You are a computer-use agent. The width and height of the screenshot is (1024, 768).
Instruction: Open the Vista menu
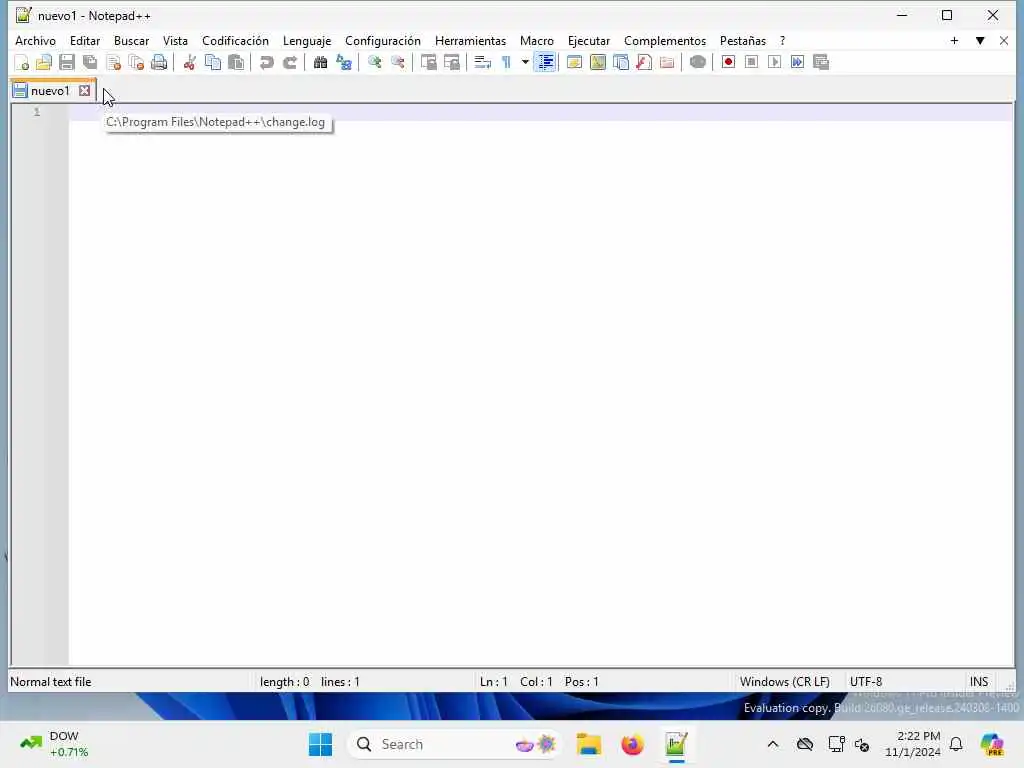[x=175, y=40]
